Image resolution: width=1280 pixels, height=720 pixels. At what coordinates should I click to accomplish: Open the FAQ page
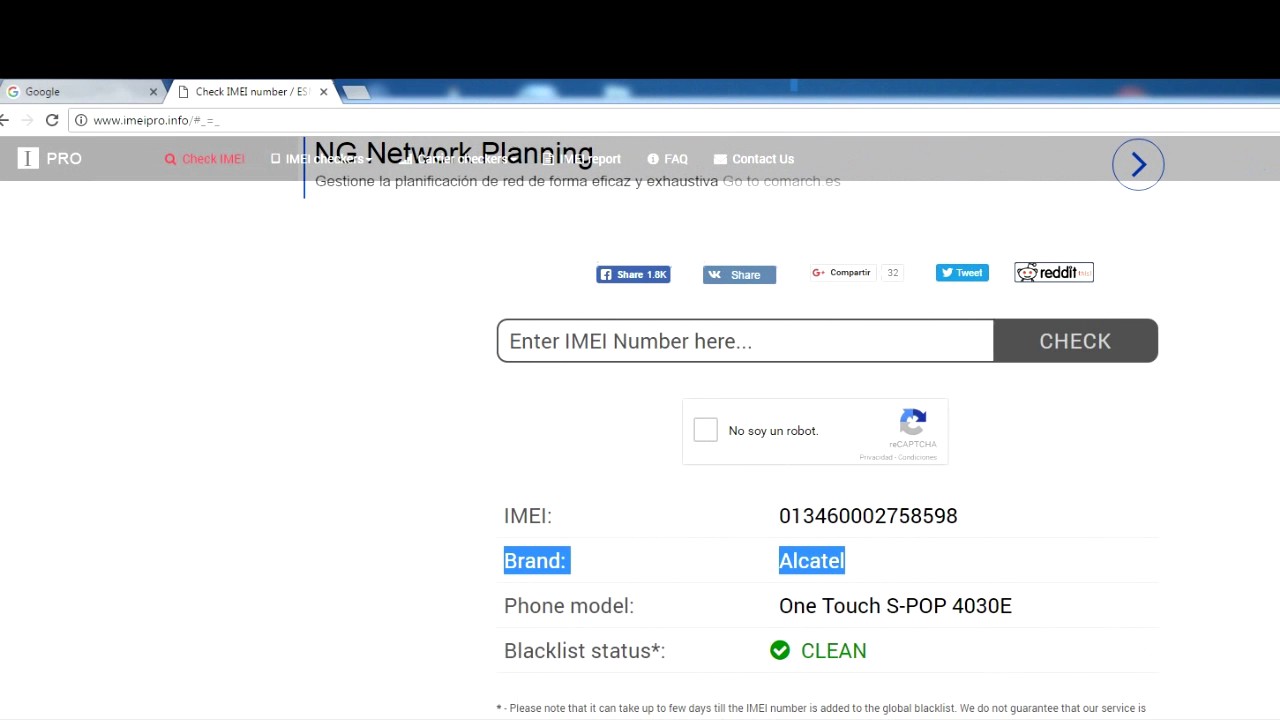[x=667, y=159]
